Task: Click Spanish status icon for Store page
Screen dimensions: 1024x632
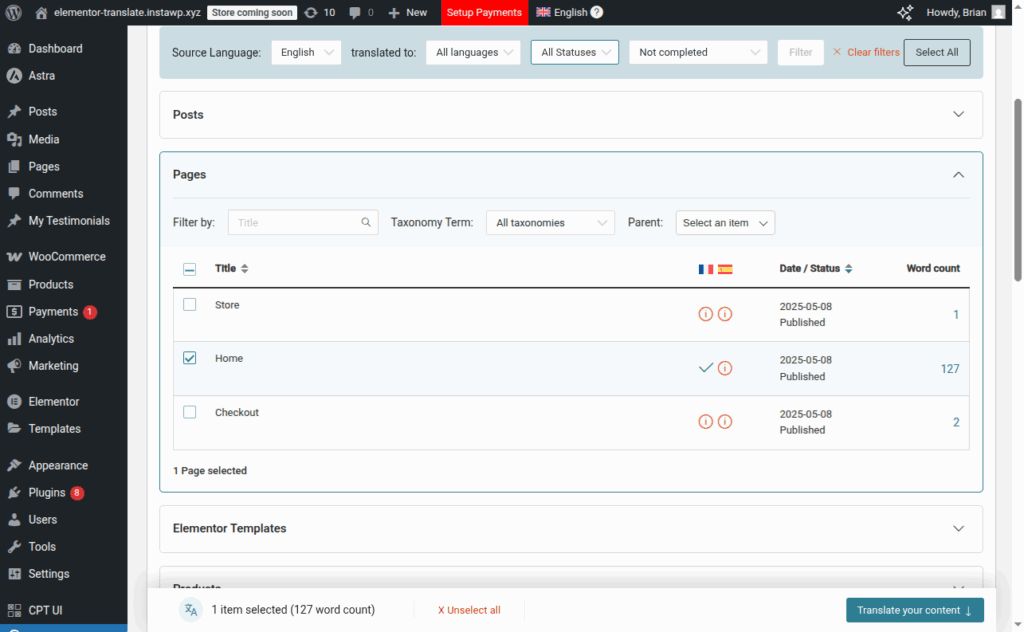Action: (725, 314)
